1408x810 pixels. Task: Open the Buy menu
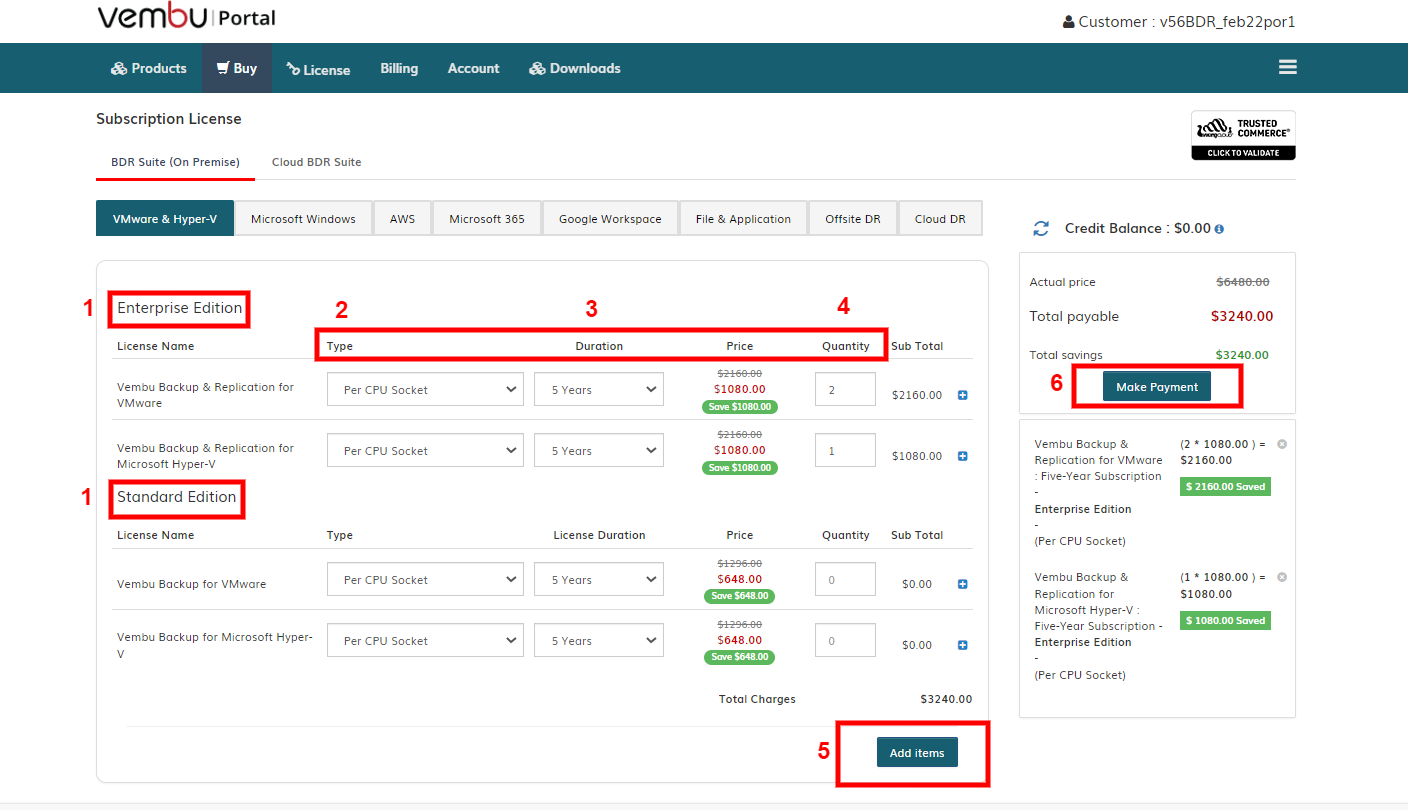point(237,68)
